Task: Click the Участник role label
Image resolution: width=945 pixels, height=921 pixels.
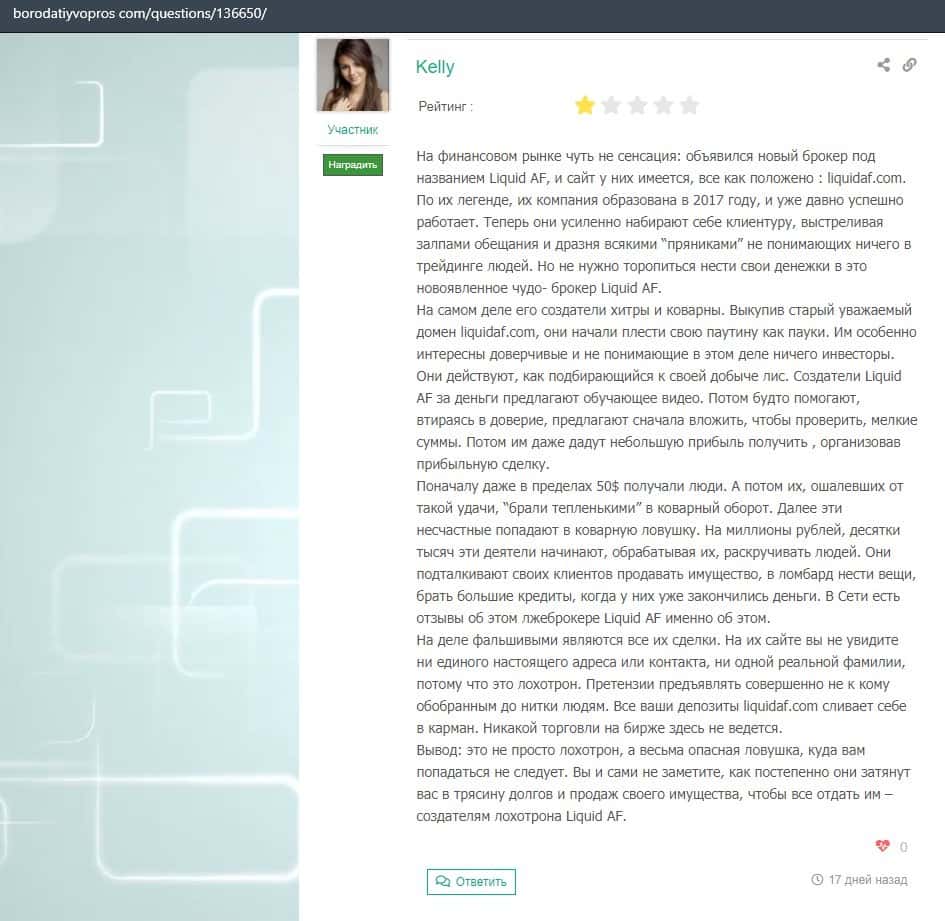Action: pyautogui.click(x=353, y=130)
